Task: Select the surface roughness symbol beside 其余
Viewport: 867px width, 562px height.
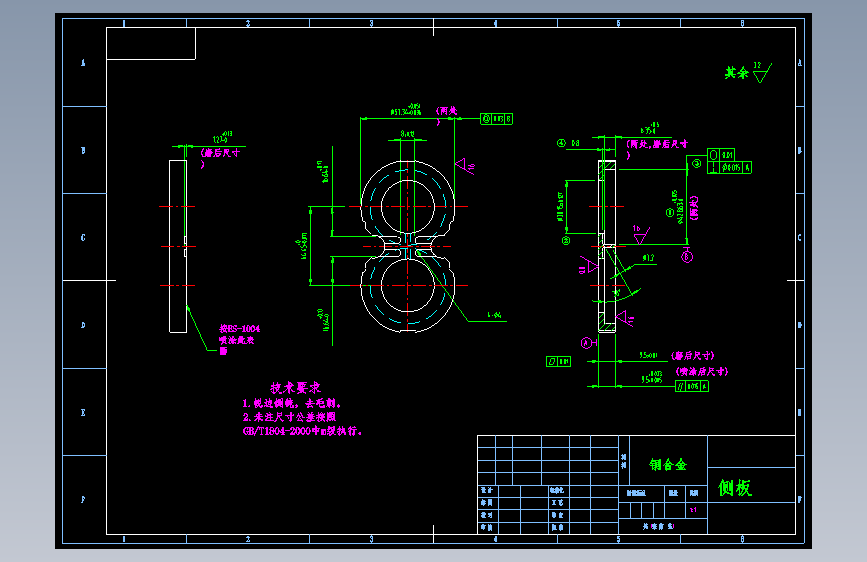Action: [762, 72]
